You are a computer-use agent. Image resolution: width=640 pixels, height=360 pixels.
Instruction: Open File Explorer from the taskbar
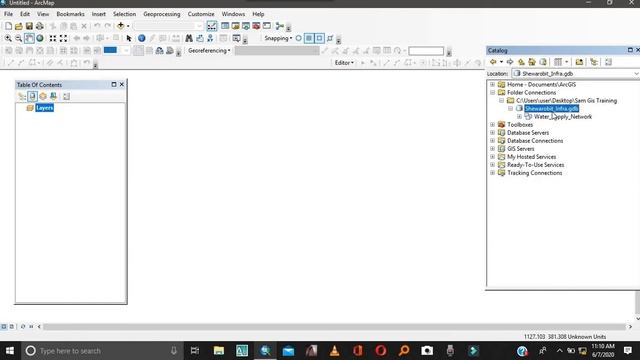219,351
